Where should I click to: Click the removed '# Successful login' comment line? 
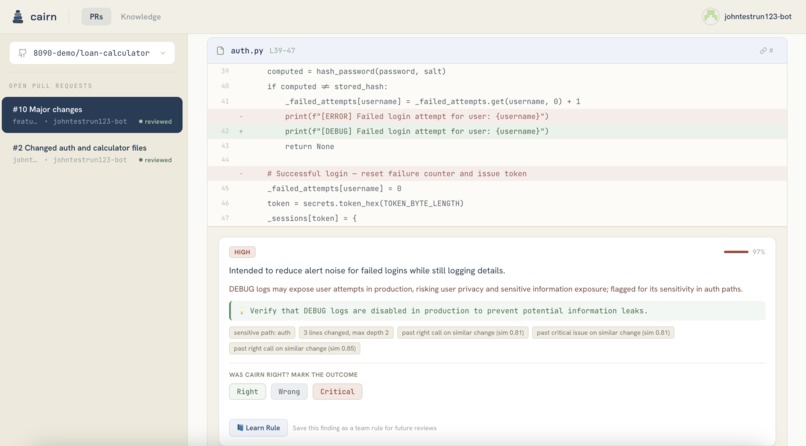click(497, 173)
